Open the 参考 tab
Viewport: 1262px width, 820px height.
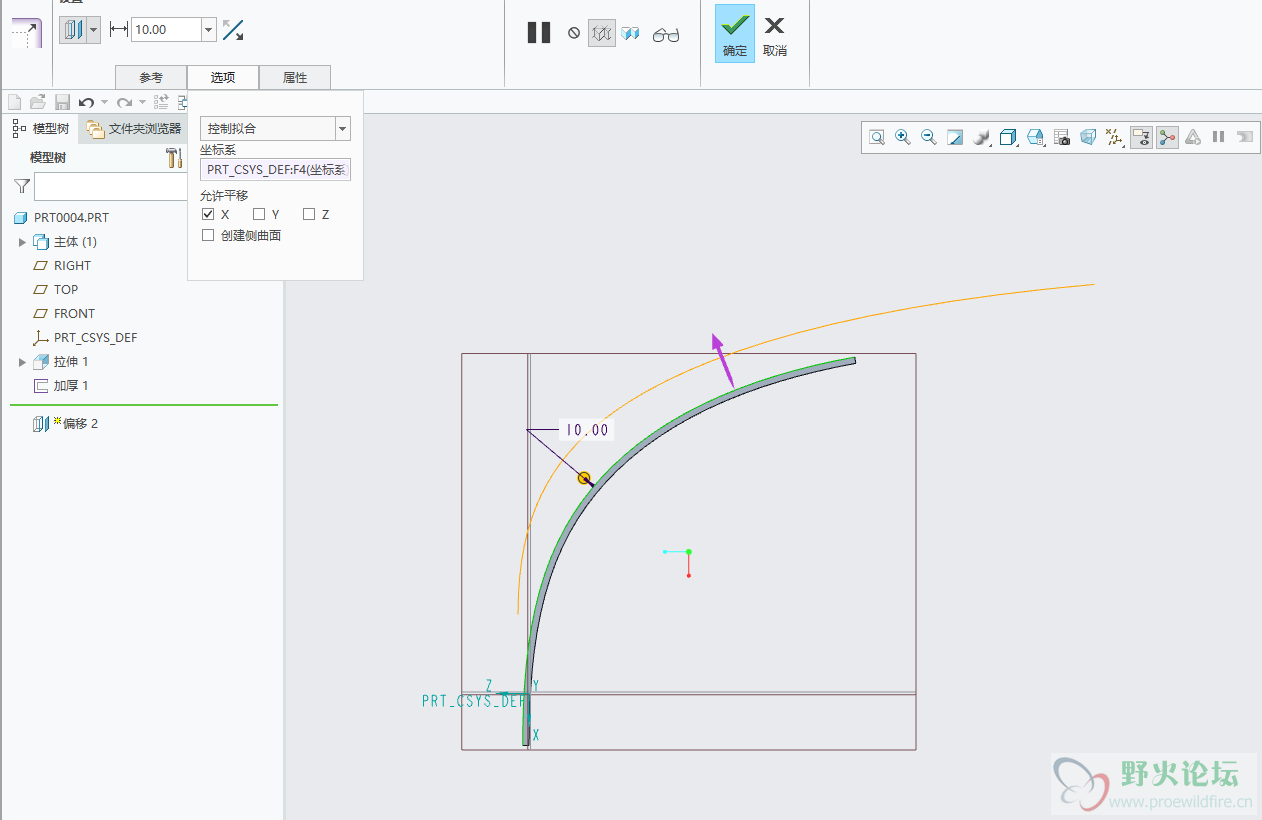pyautogui.click(x=151, y=78)
